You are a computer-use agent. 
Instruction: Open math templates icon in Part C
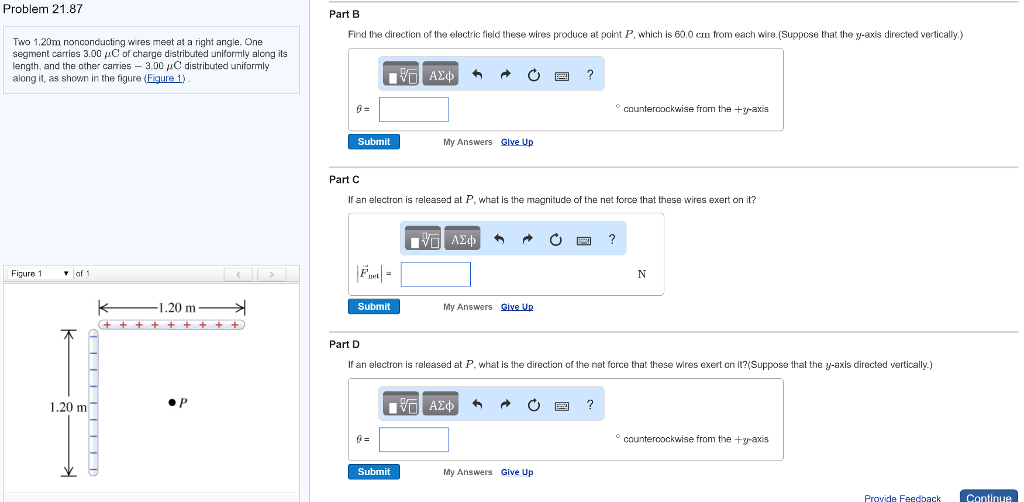coord(424,240)
